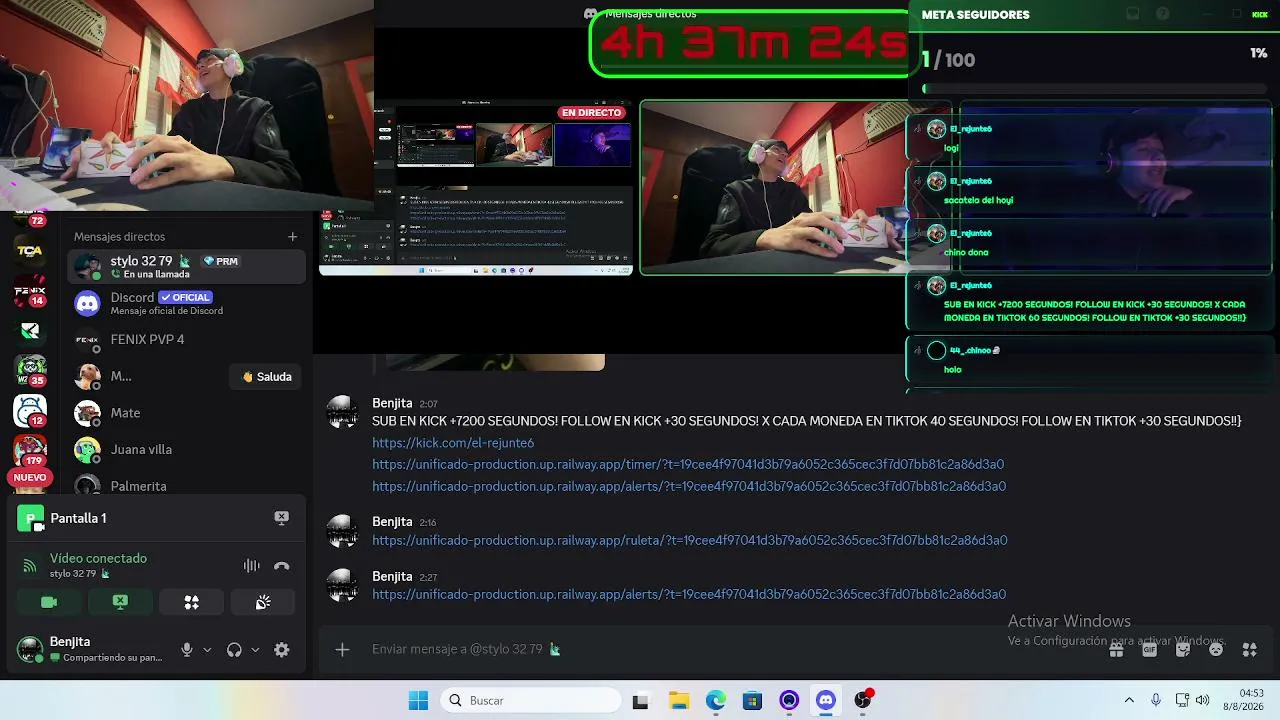Click the 4h 37m 24s countdown timer
Viewport: 1280px width, 720px height.
click(x=753, y=44)
